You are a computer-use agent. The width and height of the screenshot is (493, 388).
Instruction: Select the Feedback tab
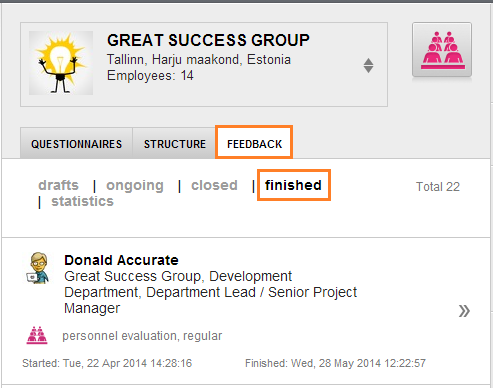click(254, 144)
